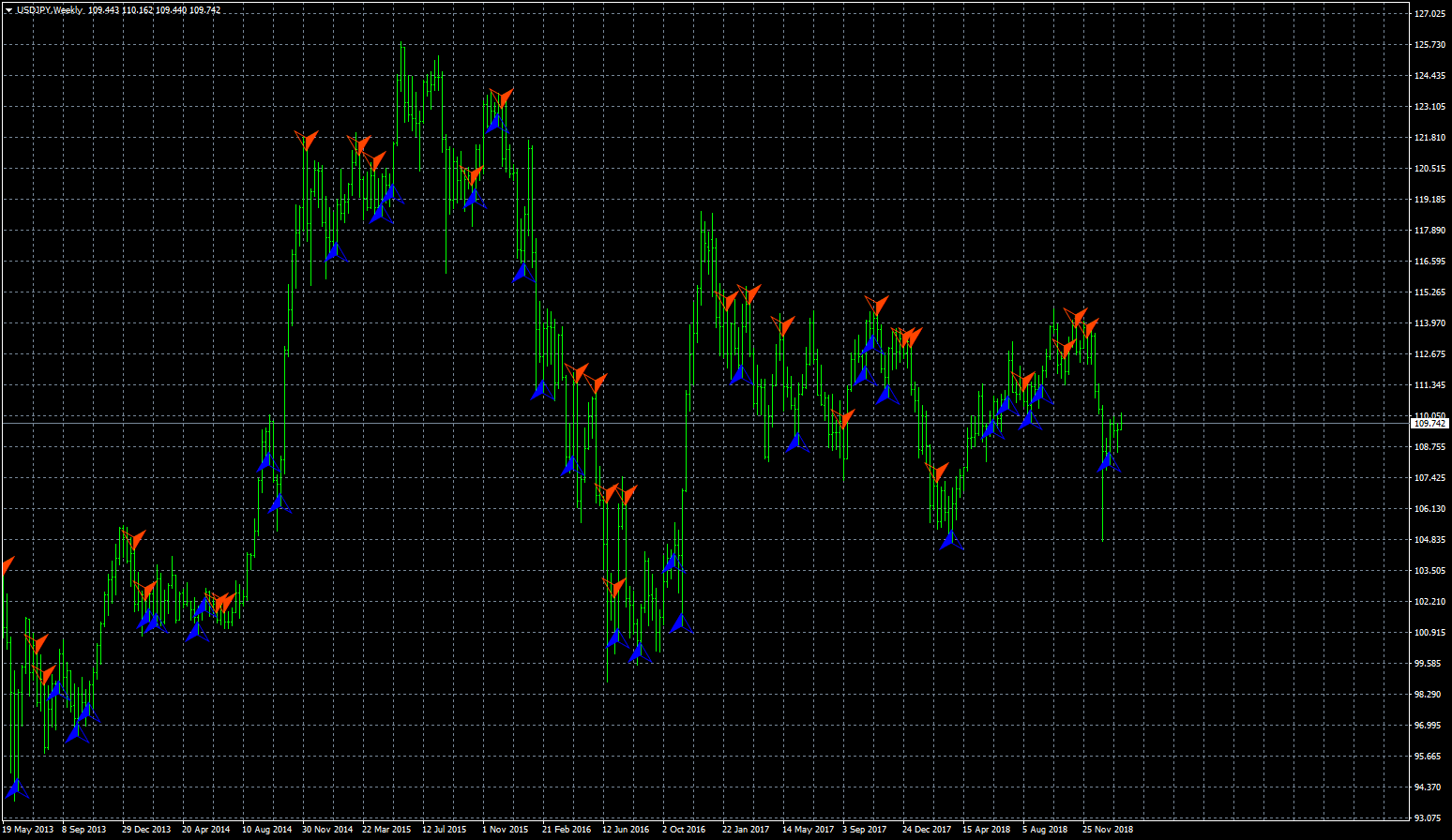The height and width of the screenshot is (840, 1452).
Task: Click the 20 Apr 2014 date label
Action: [206, 830]
